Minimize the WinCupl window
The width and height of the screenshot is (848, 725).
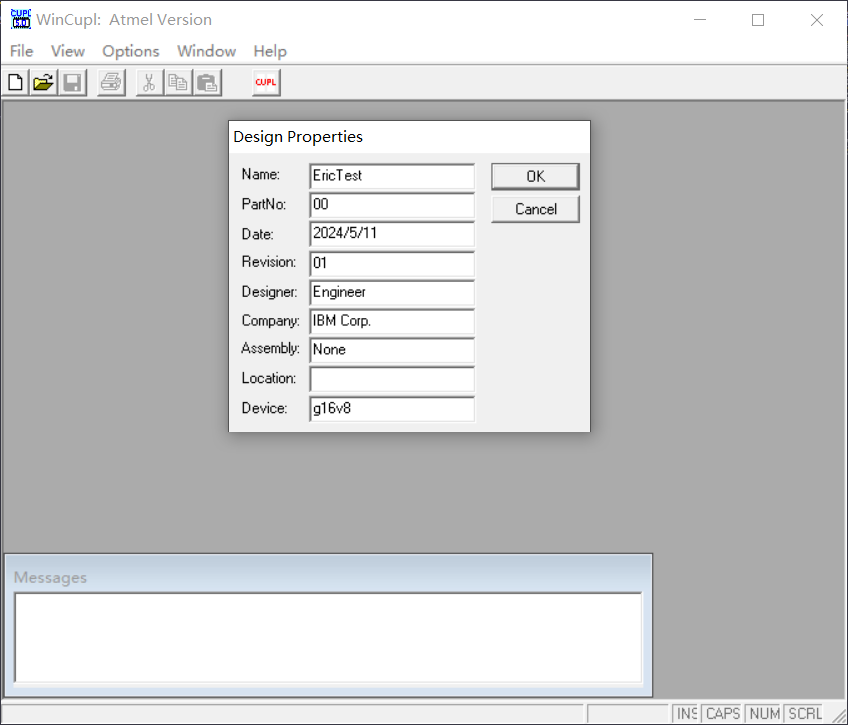point(700,20)
